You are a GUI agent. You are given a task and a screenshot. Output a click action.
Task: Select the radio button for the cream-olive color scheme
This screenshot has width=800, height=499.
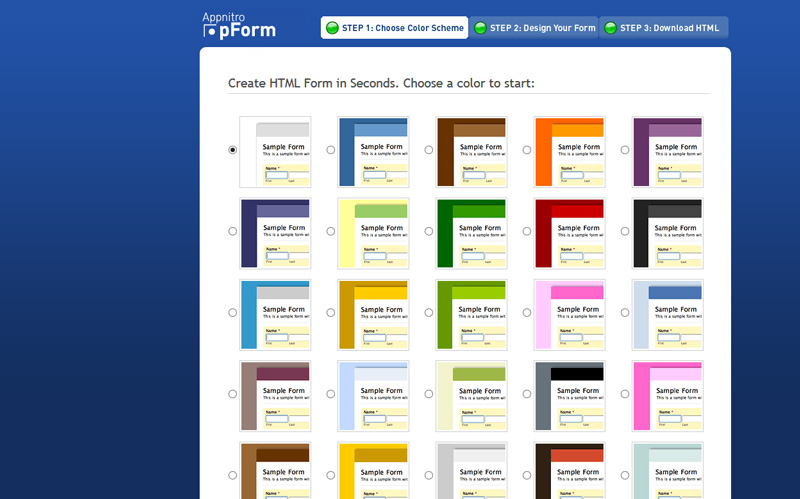coord(429,394)
